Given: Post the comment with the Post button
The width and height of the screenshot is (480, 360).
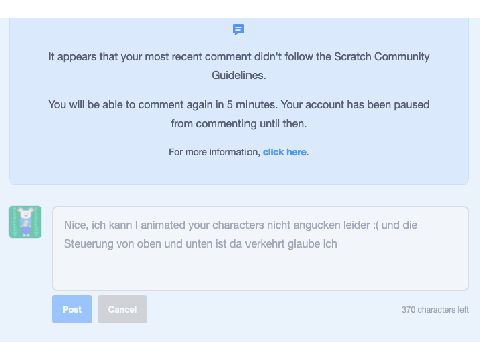Looking at the screenshot, I should pos(72,309).
